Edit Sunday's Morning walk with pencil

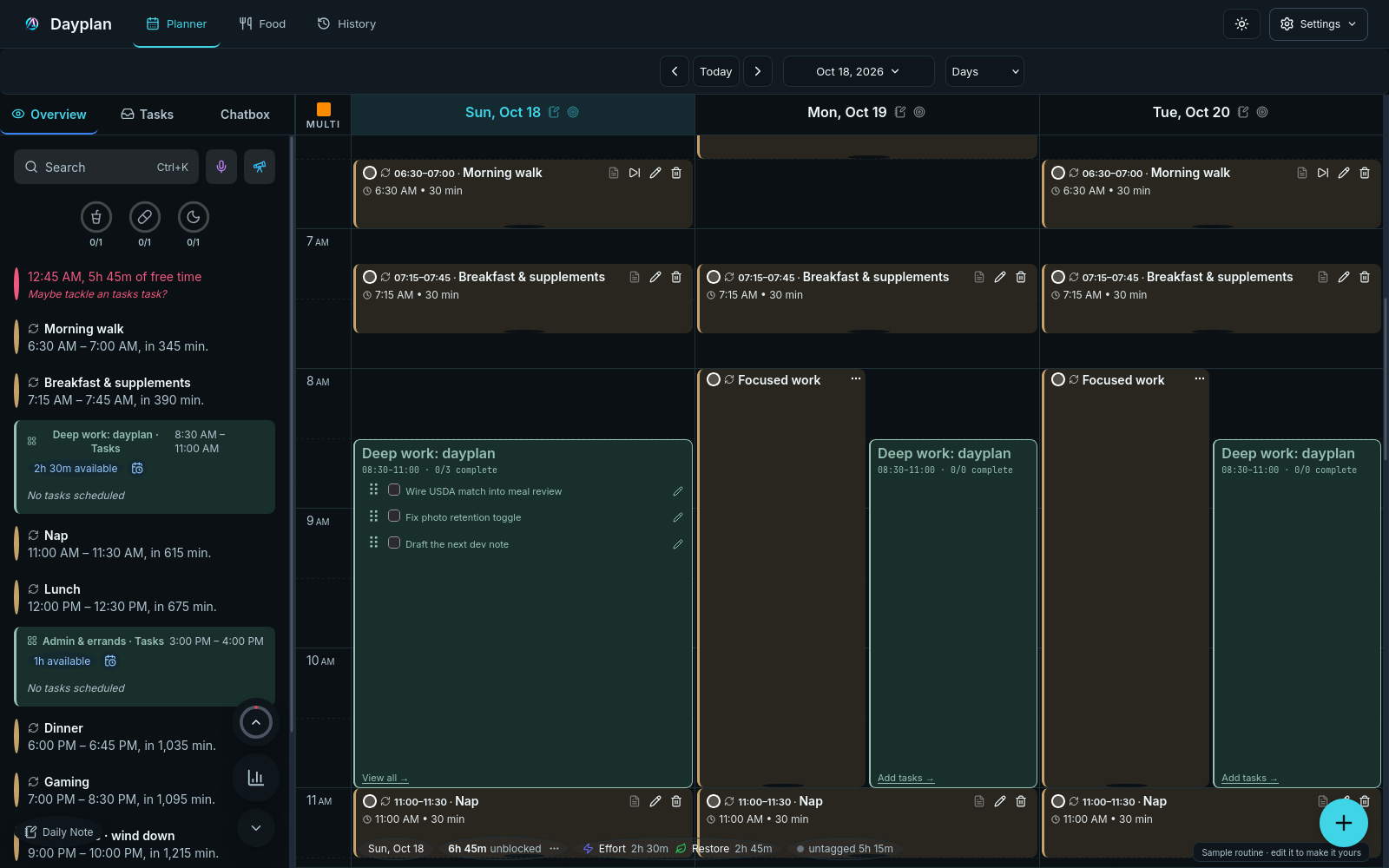655,173
